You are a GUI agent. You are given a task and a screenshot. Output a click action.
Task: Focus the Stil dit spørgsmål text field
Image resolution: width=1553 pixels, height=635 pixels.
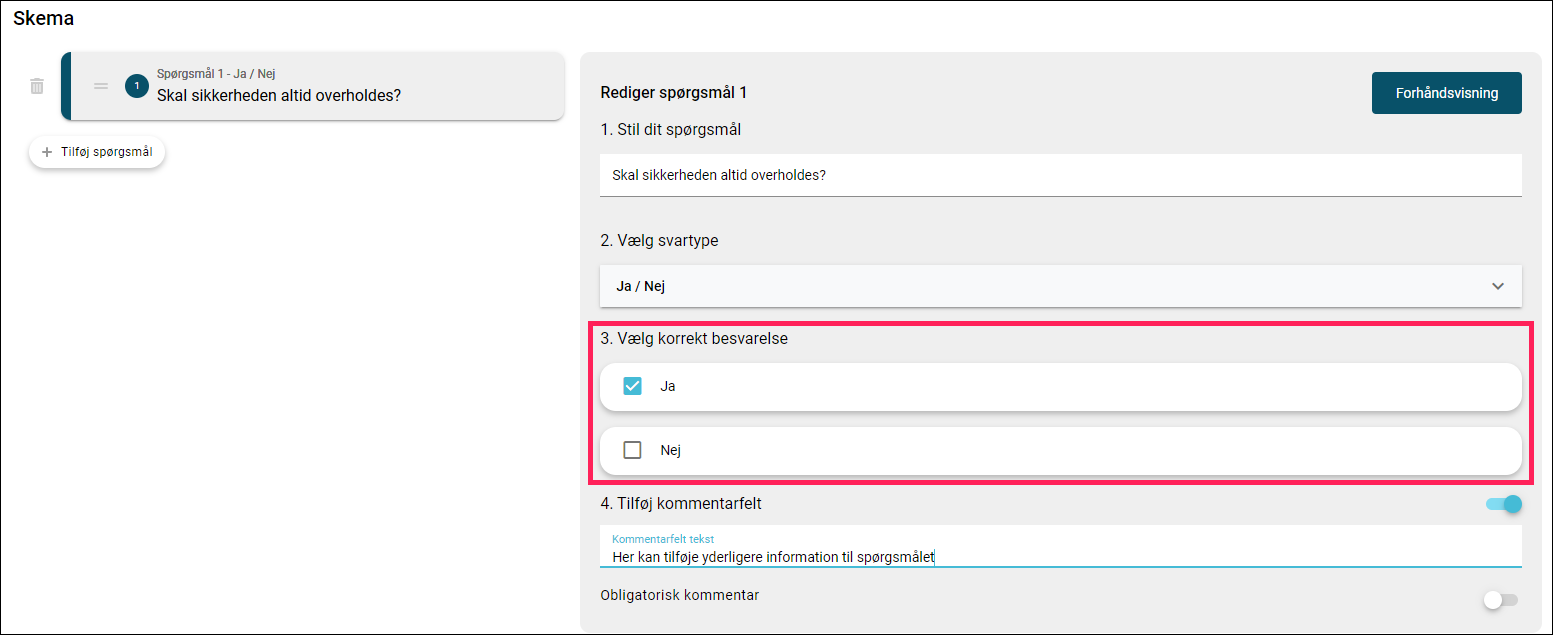point(1061,175)
